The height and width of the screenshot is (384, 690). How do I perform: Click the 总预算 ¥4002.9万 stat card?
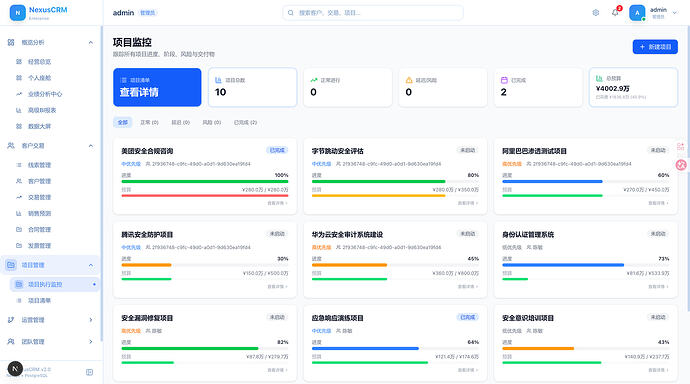(x=633, y=87)
